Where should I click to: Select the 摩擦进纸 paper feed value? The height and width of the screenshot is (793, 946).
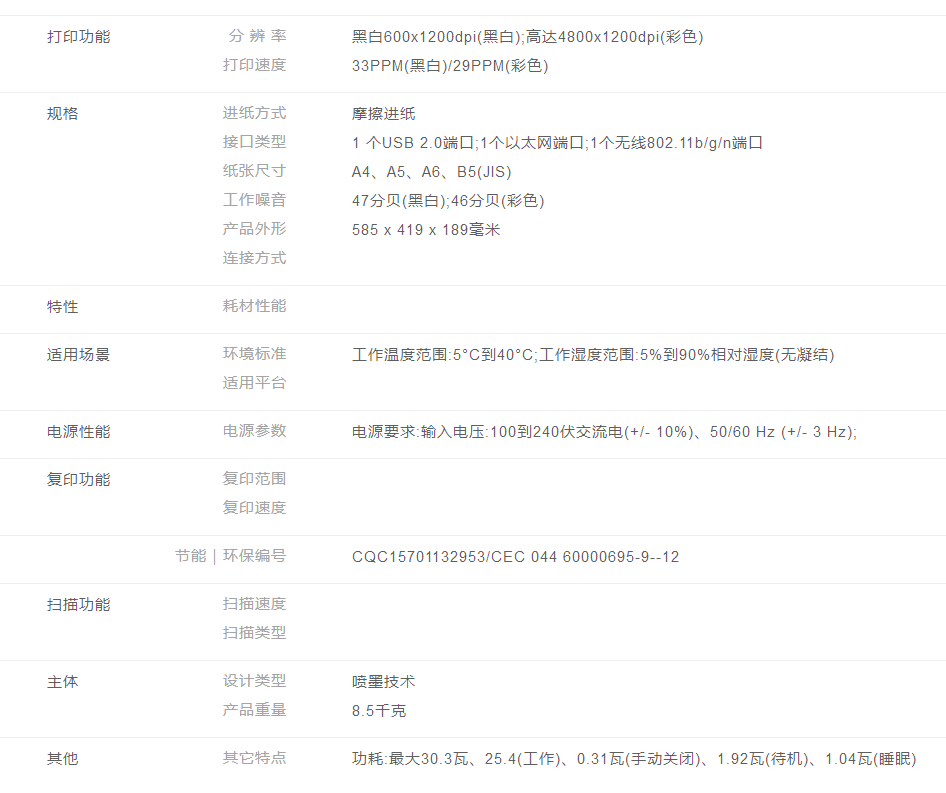click(383, 114)
